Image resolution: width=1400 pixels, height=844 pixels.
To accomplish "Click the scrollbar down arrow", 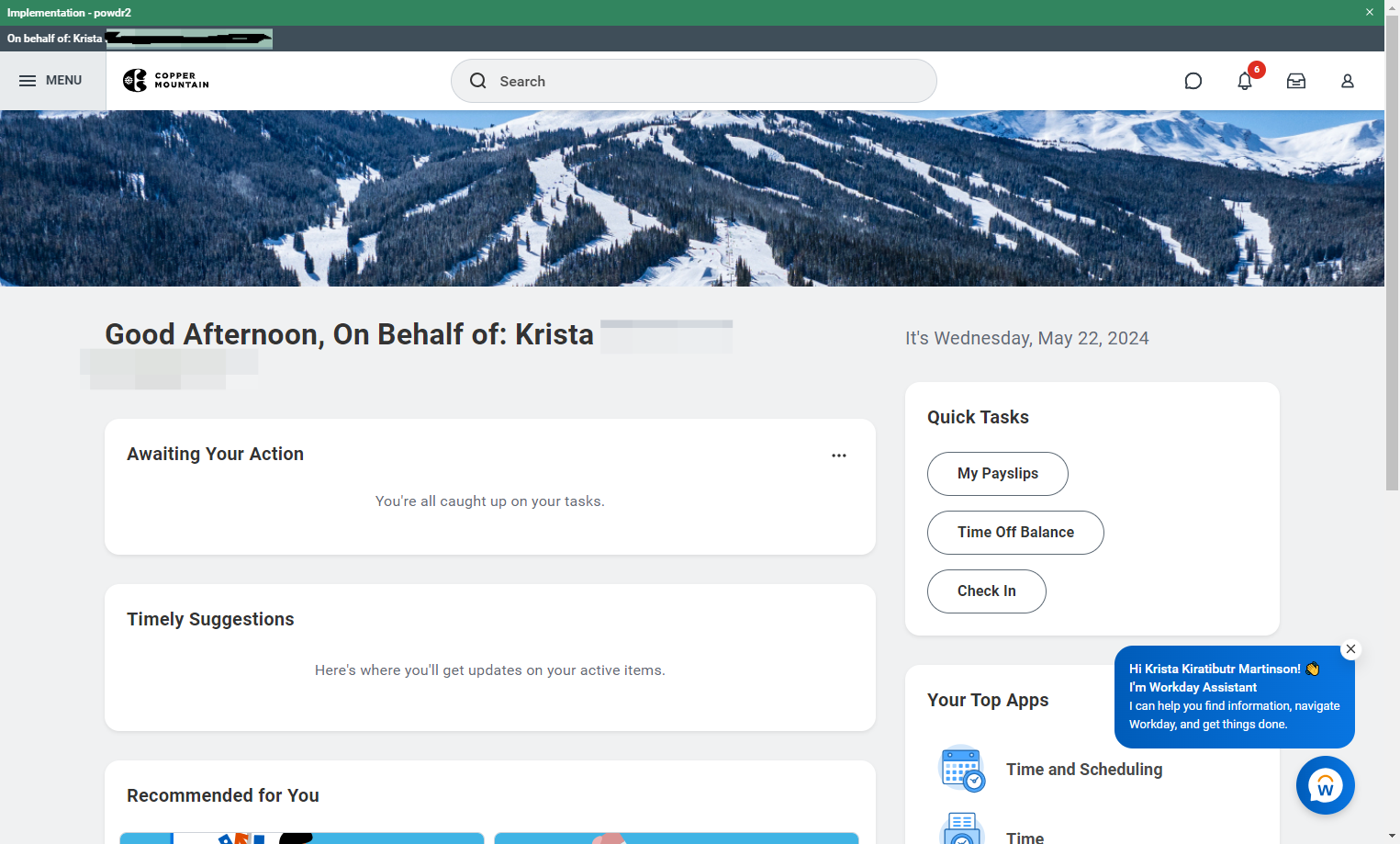I will click(x=1392, y=837).
